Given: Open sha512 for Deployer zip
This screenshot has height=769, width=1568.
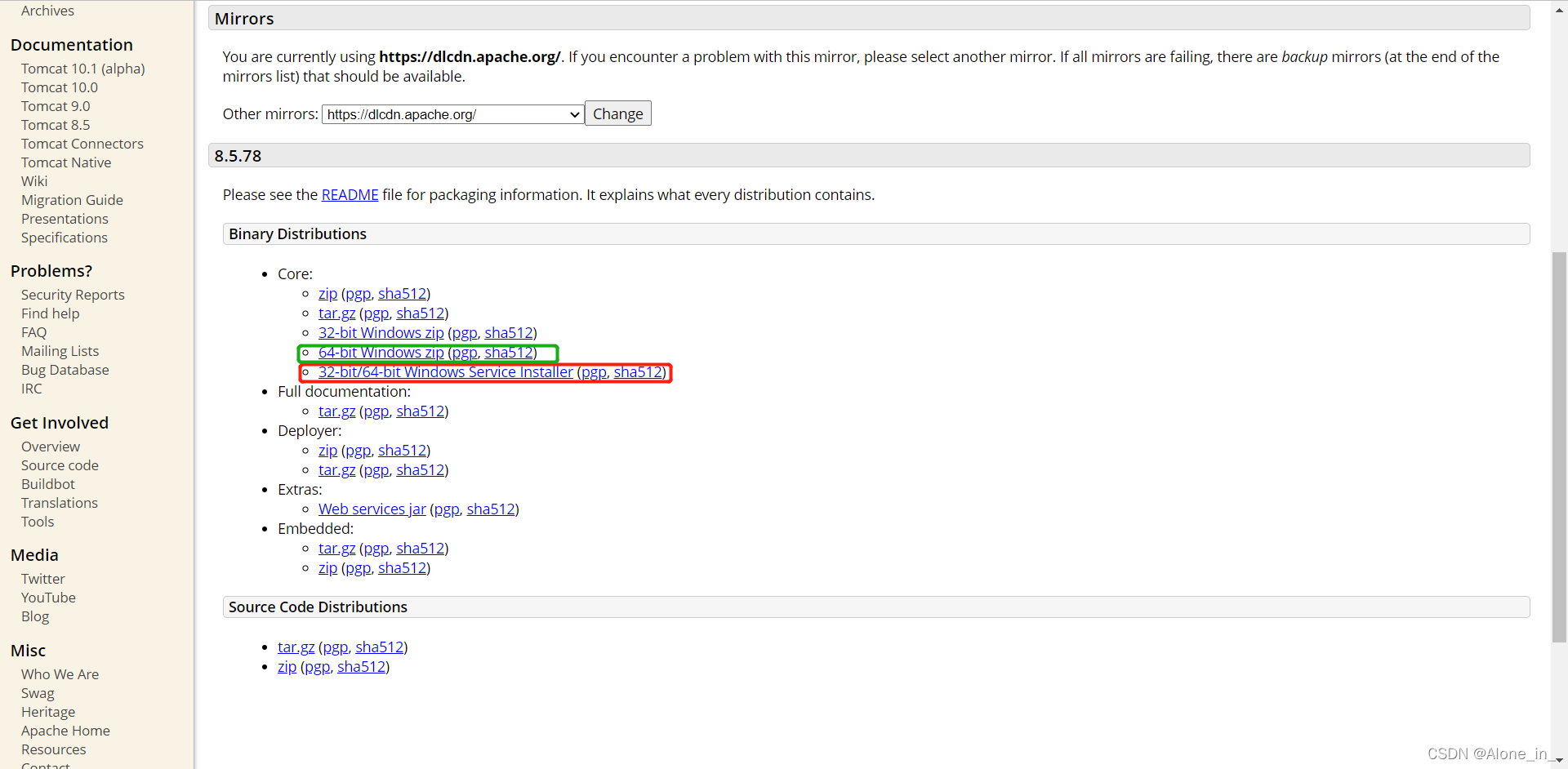Looking at the screenshot, I should tap(402, 451).
